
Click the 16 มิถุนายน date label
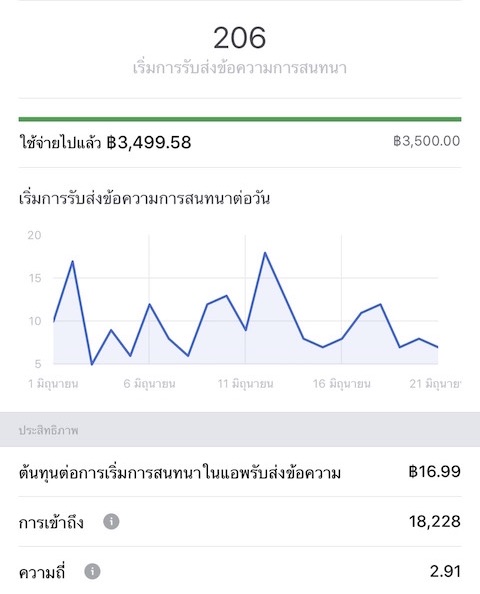pos(341,384)
